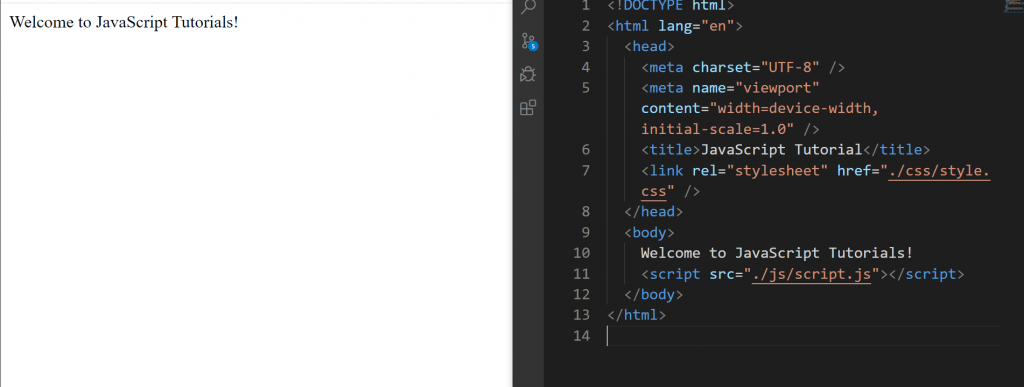Open the Extensions view
The height and width of the screenshot is (387, 1024).
528,108
